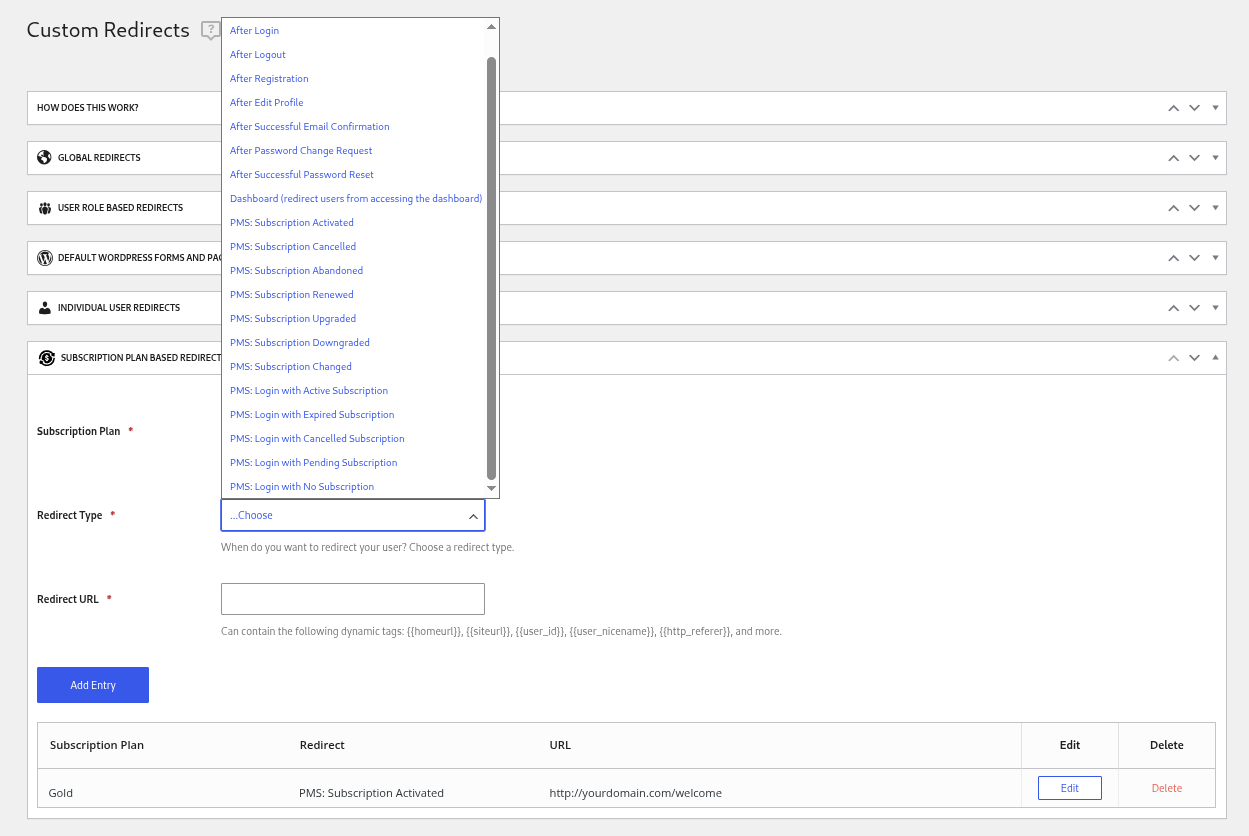Viewport: 1249px width, 836px height.
Task: Edit the Gold subscription plan entry
Action: click(x=1069, y=787)
